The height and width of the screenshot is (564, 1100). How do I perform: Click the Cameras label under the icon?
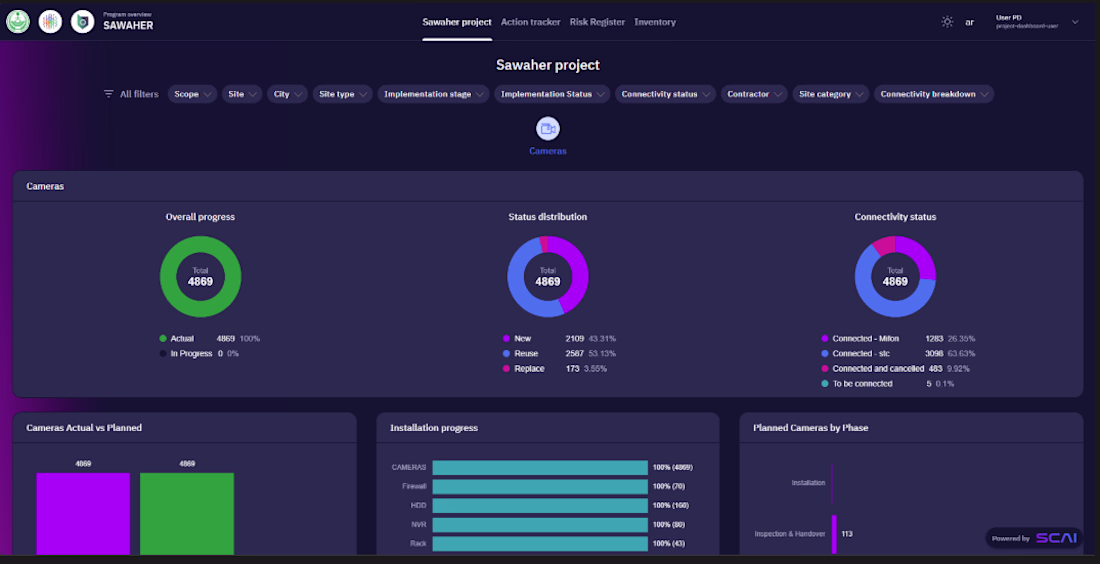[x=548, y=151]
